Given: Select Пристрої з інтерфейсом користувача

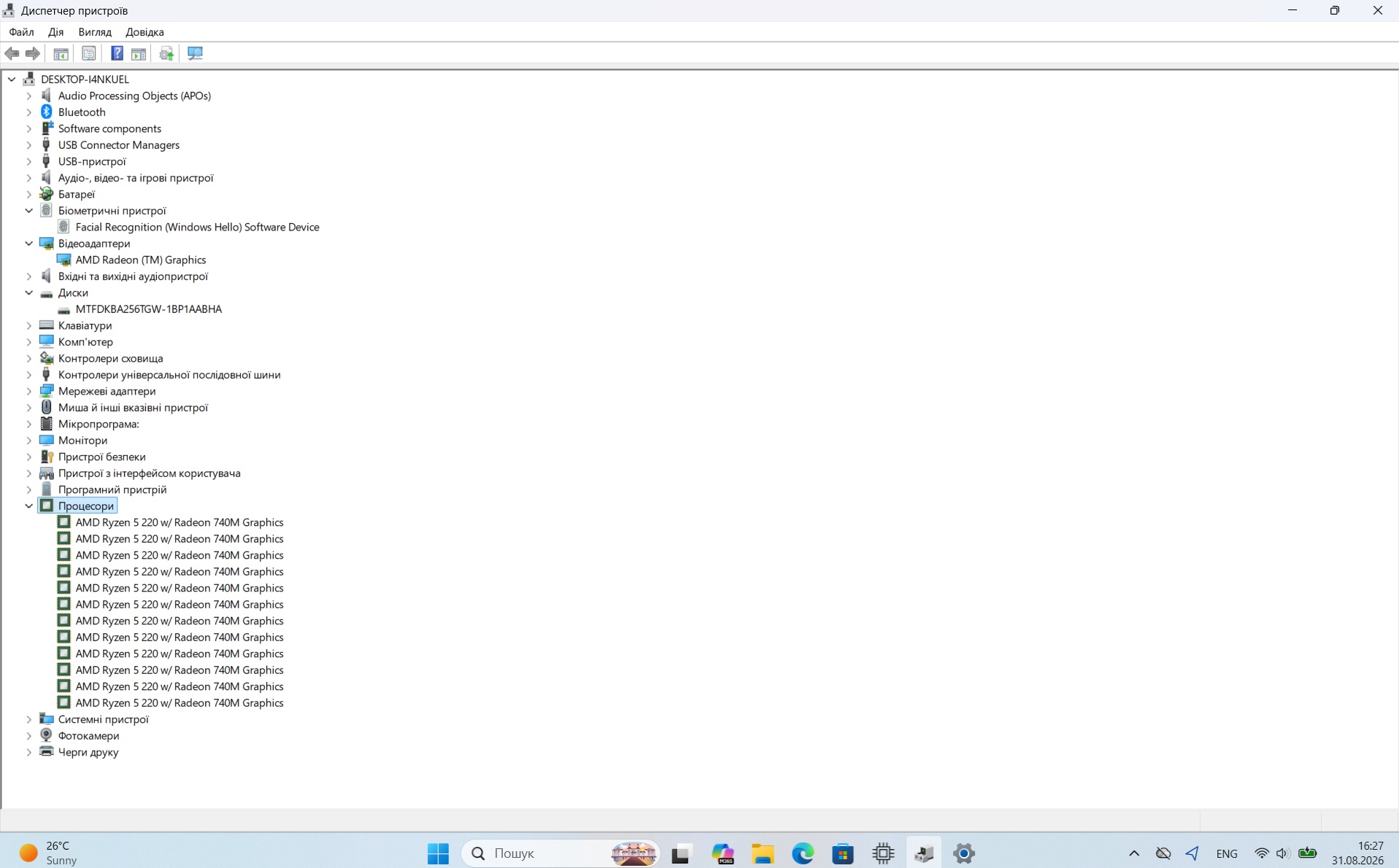Looking at the screenshot, I should point(150,473).
